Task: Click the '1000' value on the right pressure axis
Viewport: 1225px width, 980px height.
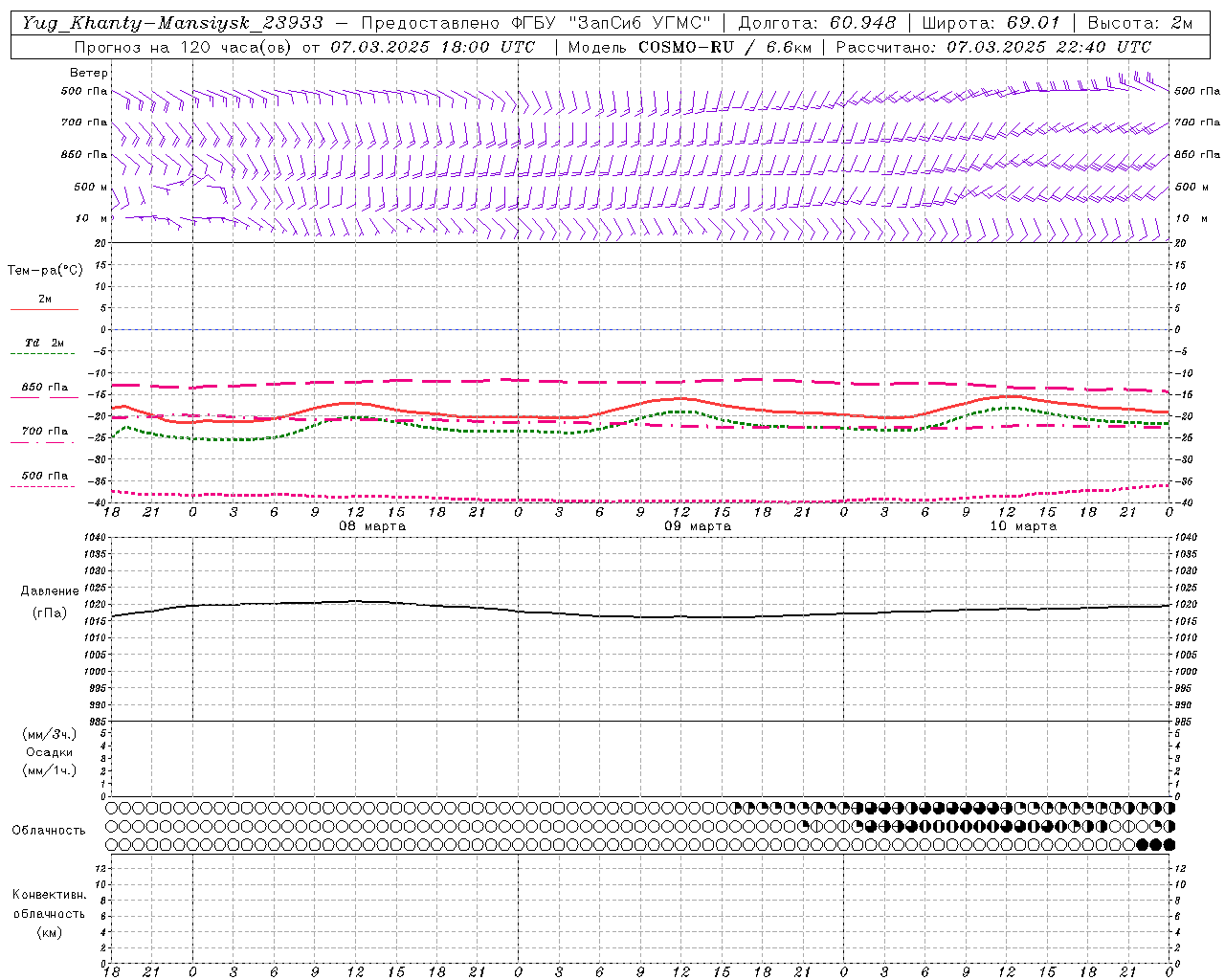Action: (1186, 672)
